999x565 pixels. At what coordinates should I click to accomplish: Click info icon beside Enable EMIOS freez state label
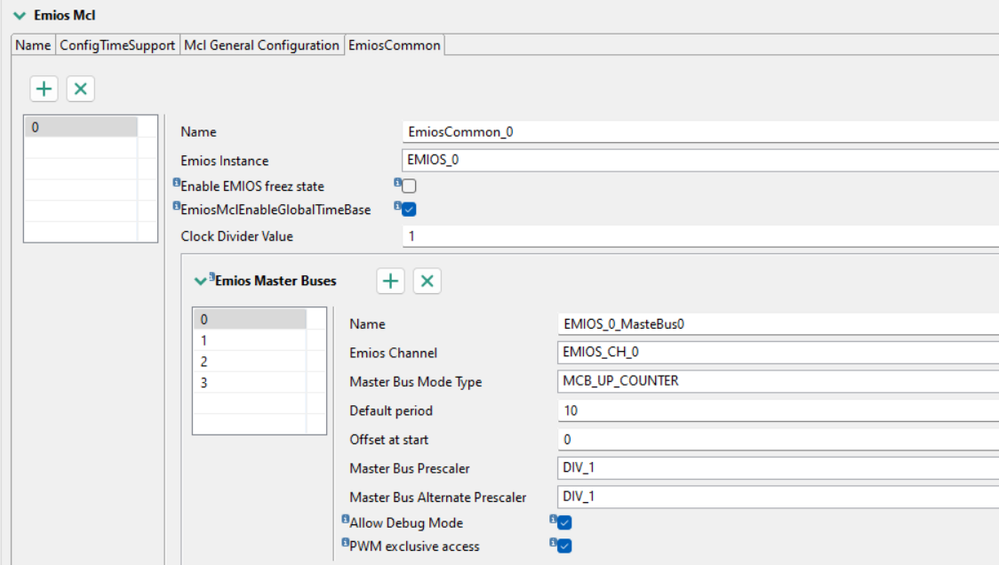point(177,183)
